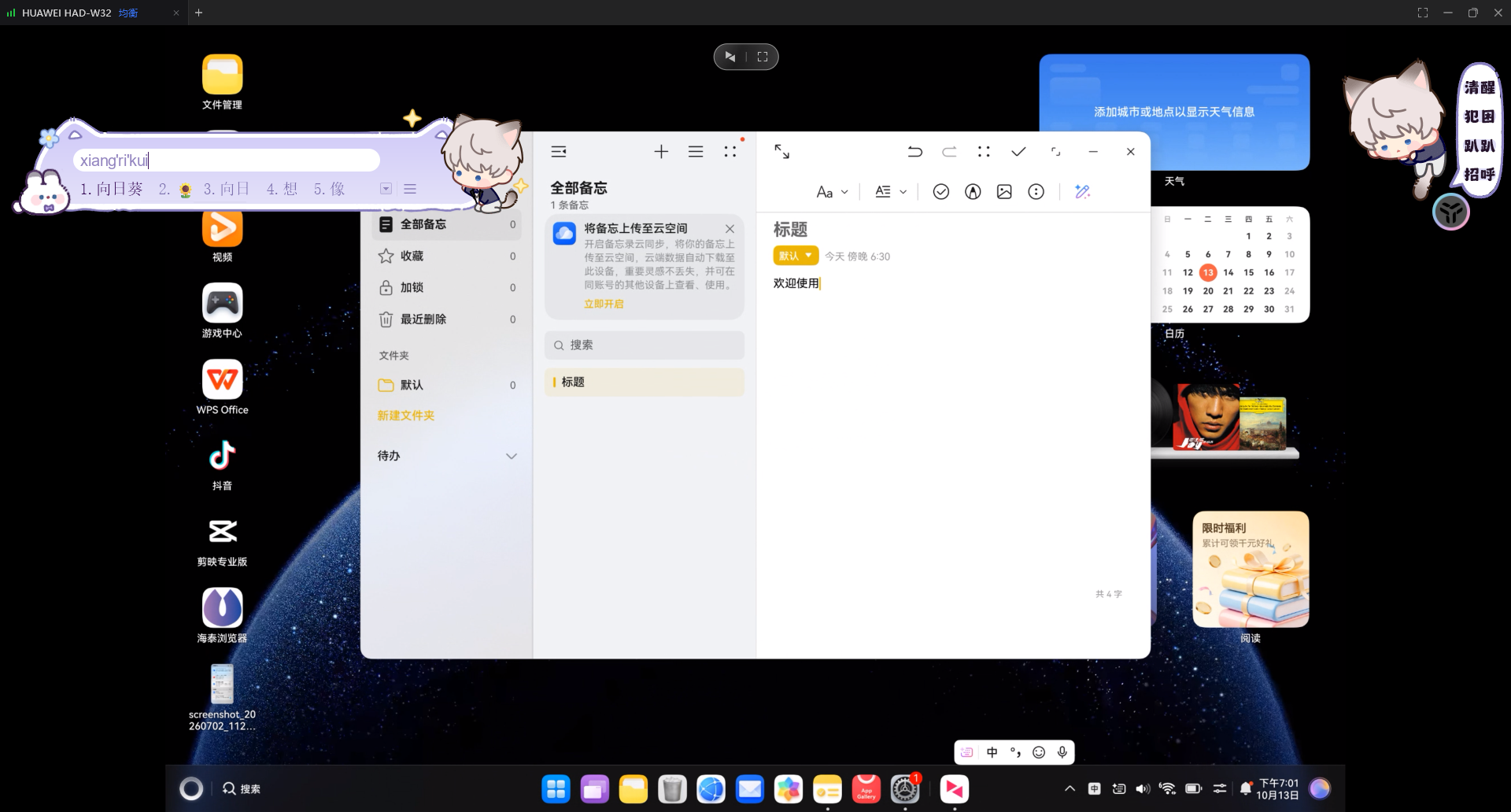
Task: Open App Gallery in the dock
Action: point(866,789)
